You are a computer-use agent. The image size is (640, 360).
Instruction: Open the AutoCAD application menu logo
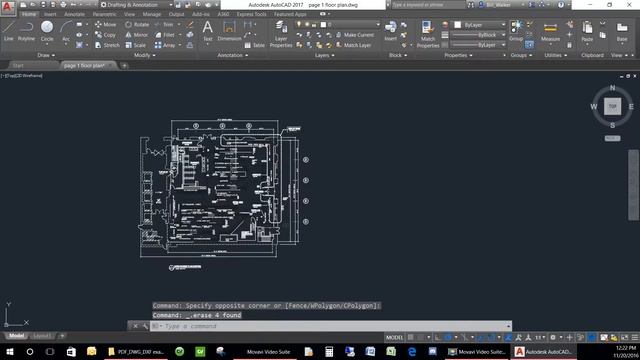(8, 7)
